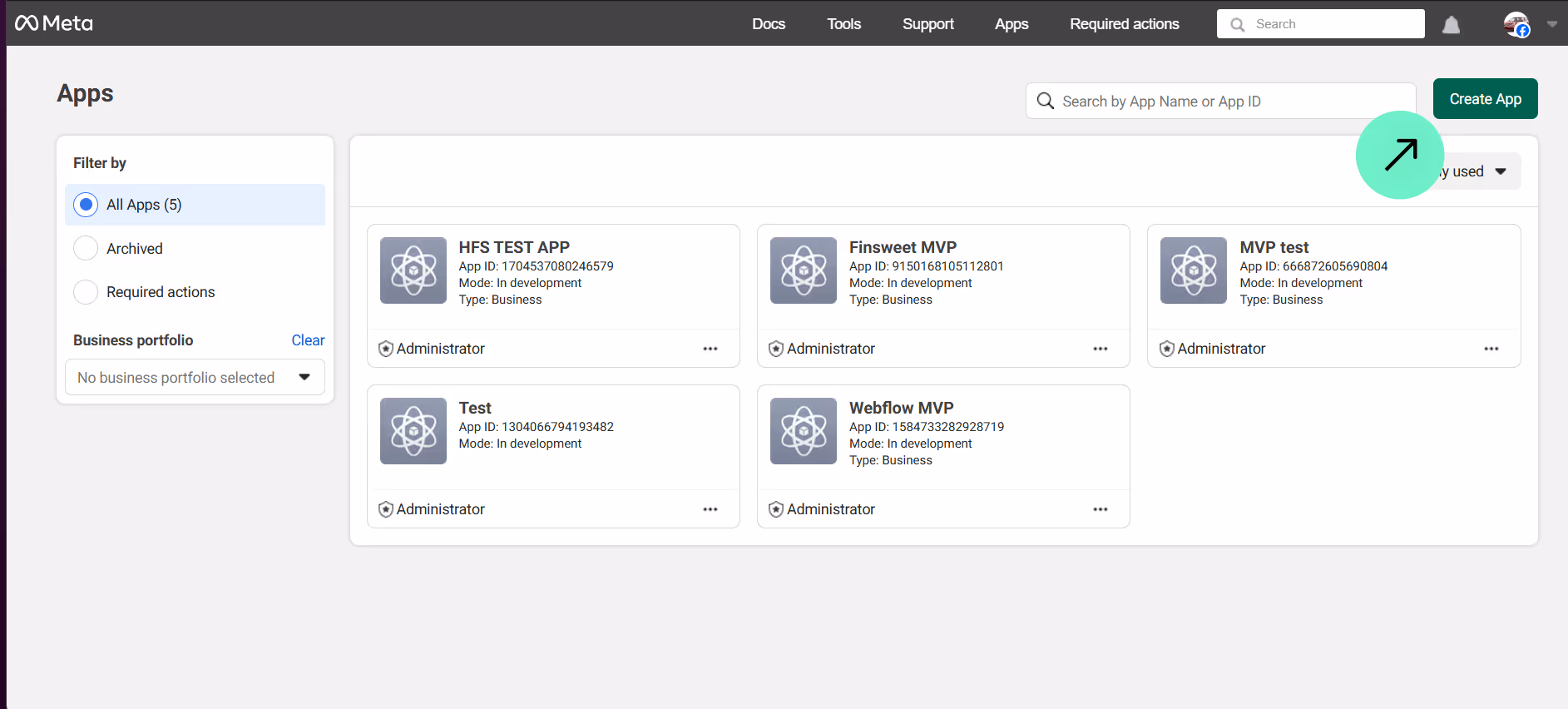The image size is (1568, 709).
Task: Click App ID 1704537080246579 text
Action: [x=537, y=266]
